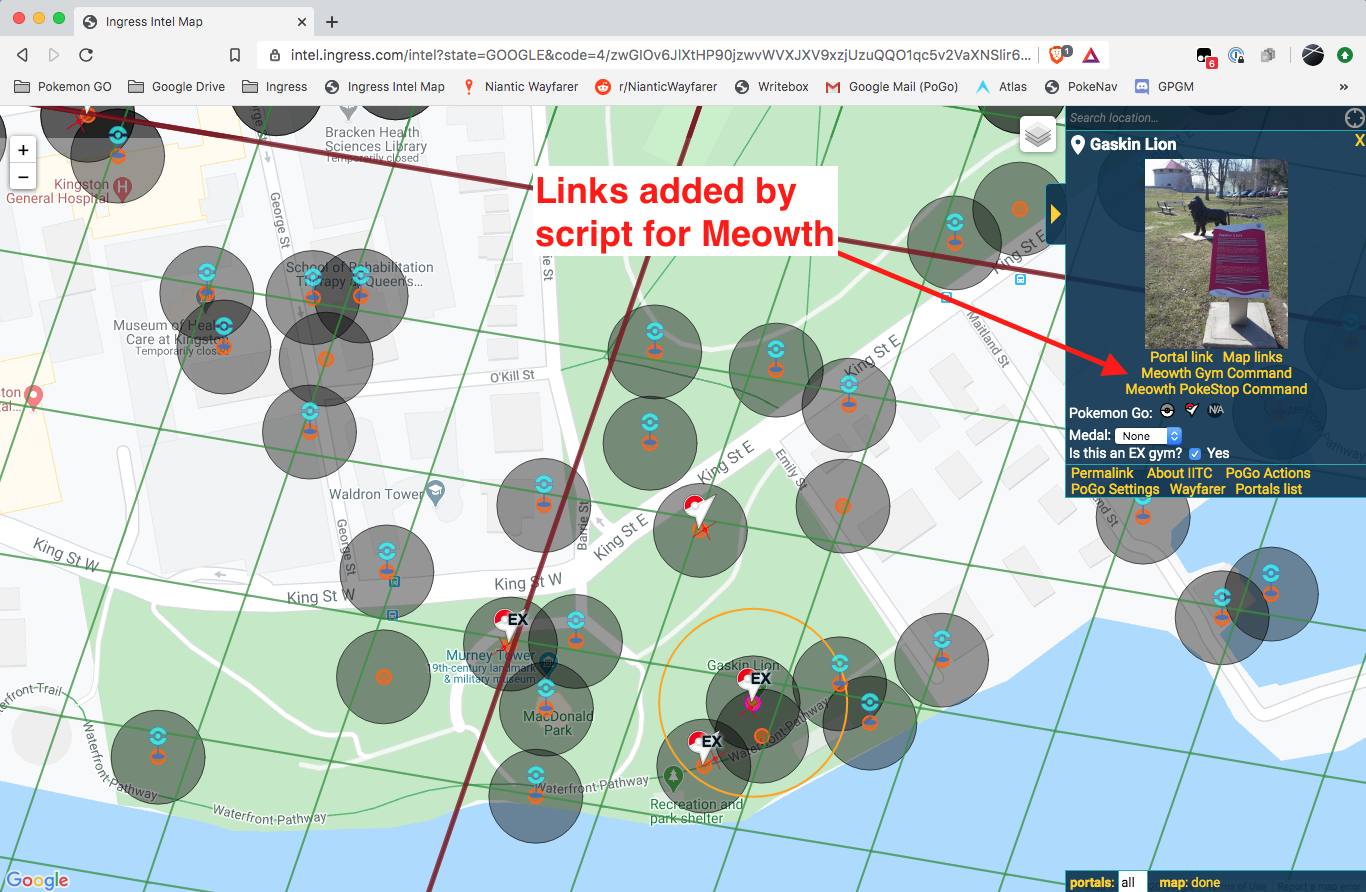Click the bus stop icon on Maitland St
The image size is (1366, 892).
coord(1020,280)
